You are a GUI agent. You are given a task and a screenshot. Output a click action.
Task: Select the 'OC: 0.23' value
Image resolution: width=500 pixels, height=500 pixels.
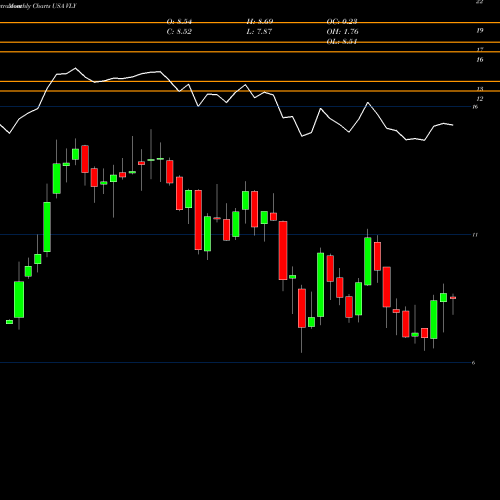click(342, 22)
